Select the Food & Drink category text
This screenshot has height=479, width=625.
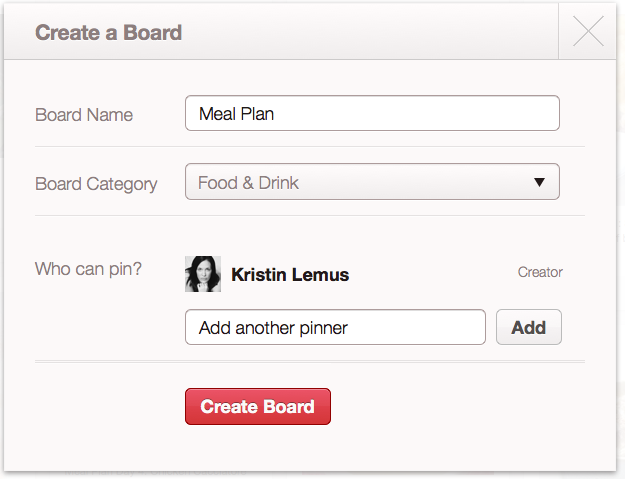pos(248,183)
